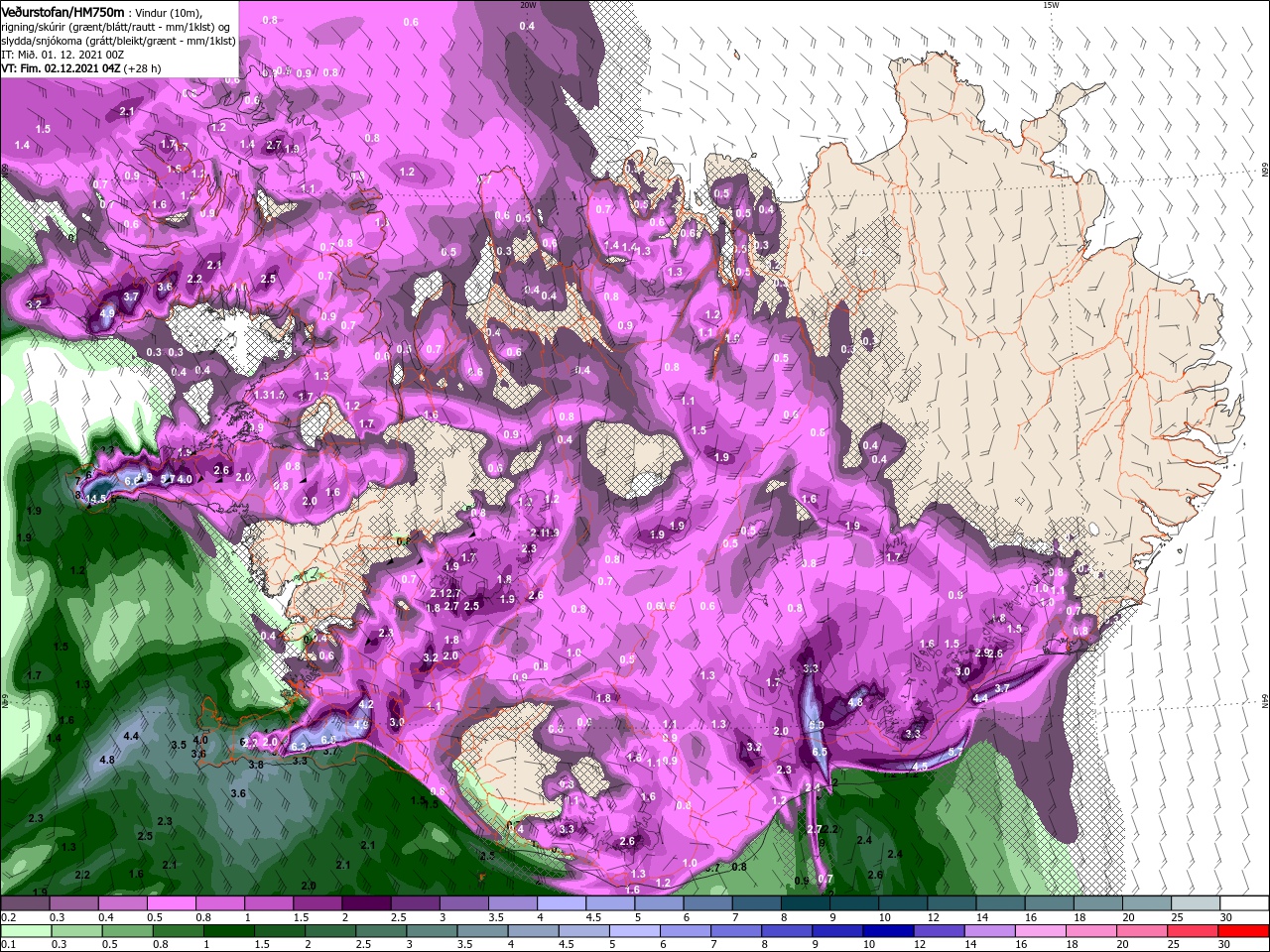The width and height of the screenshot is (1270, 952).
Task: Click the 14.5 precipitation value on the map
Action: click(95, 499)
